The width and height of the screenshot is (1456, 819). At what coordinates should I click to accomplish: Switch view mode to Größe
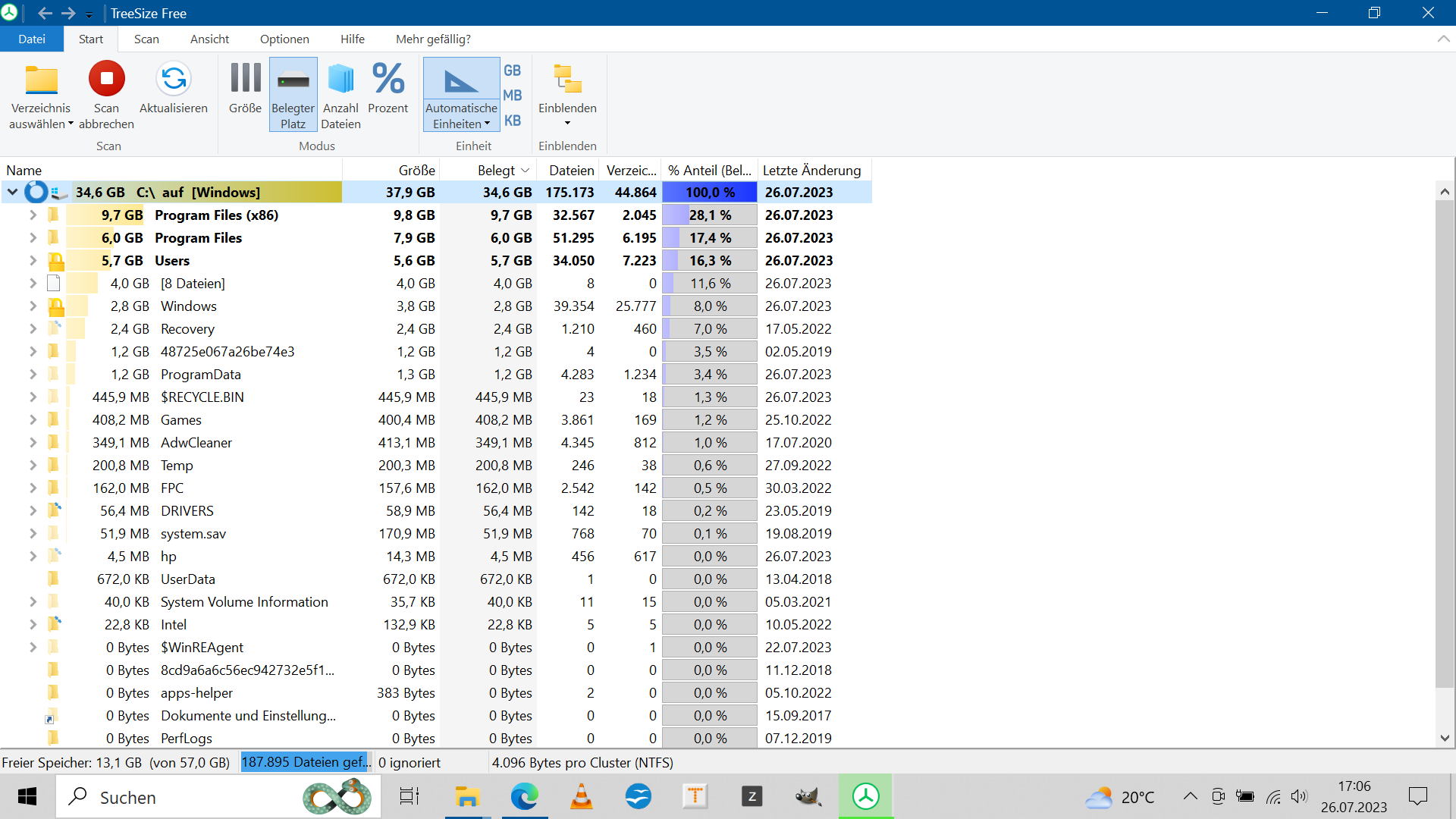click(x=244, y=93)
